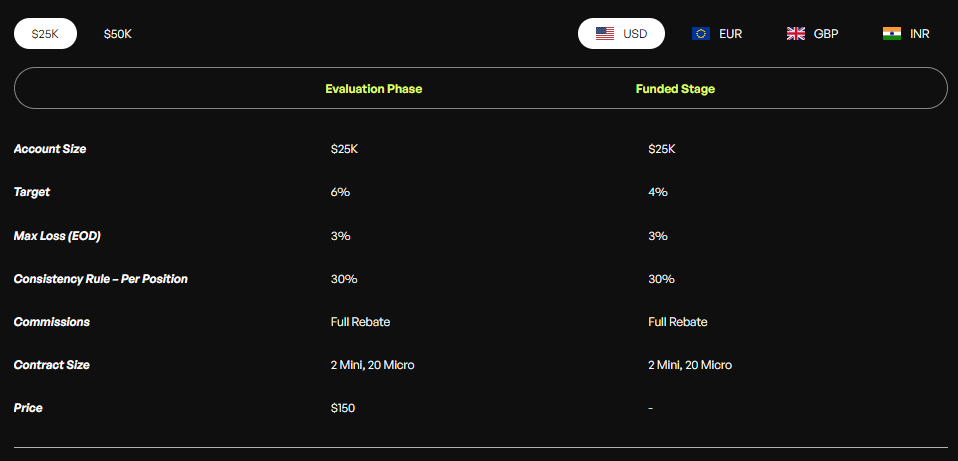
Task: Switch currency to EUR
Action: (x=730, y=33)
